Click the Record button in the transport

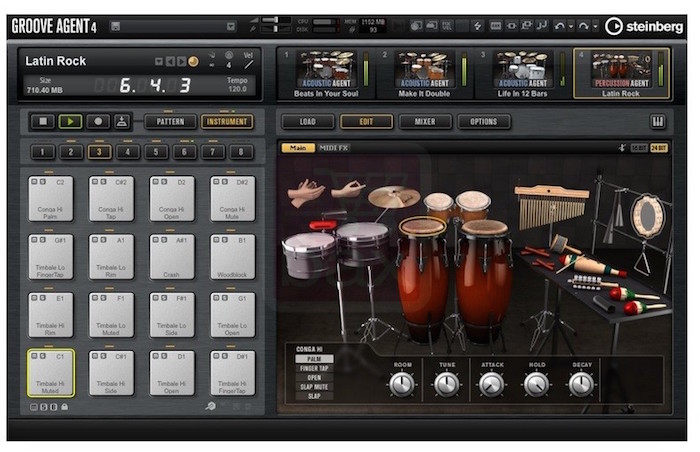click(98, 121)
